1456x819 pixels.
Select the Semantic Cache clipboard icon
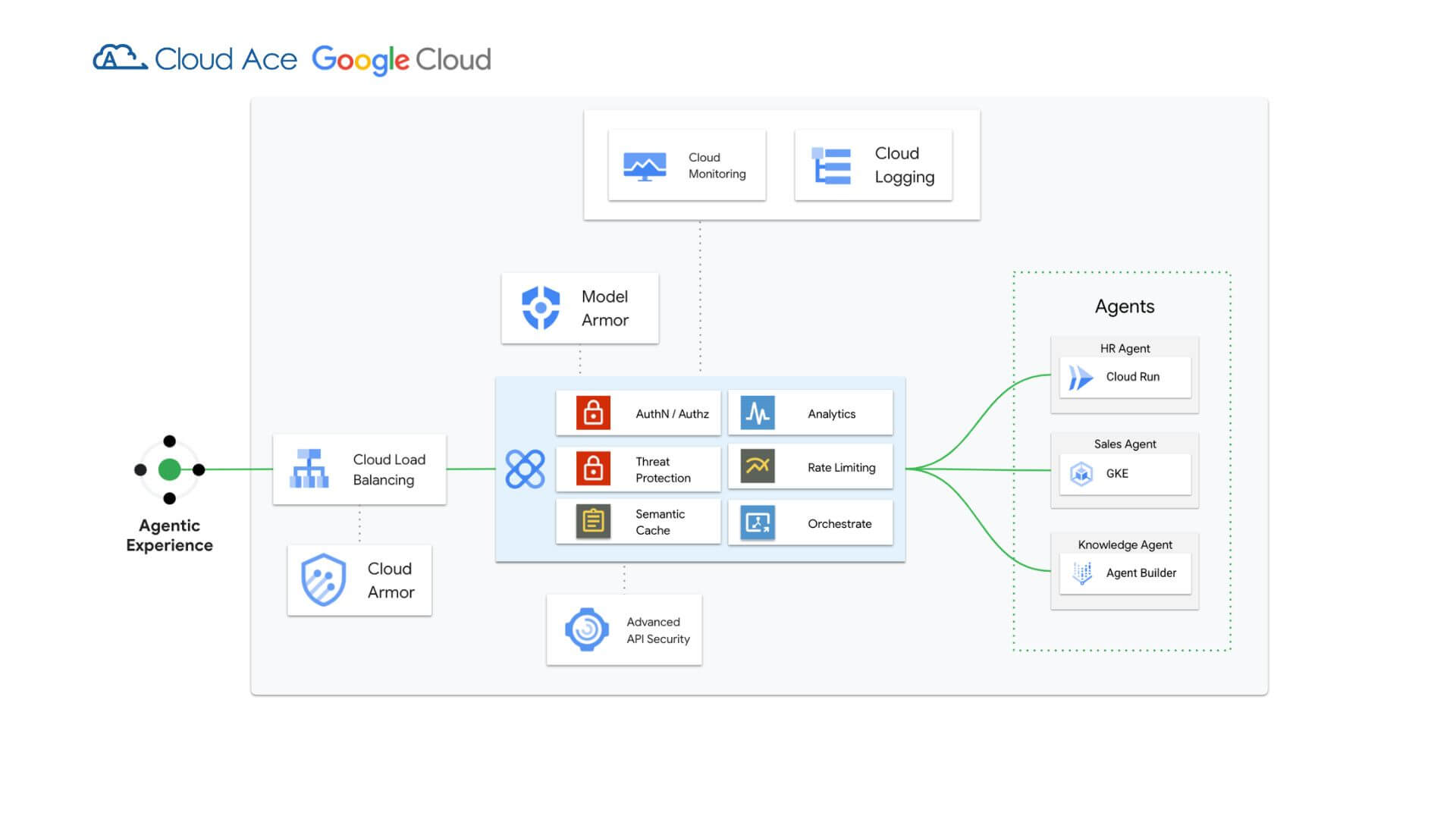click(x=593, y=522)
